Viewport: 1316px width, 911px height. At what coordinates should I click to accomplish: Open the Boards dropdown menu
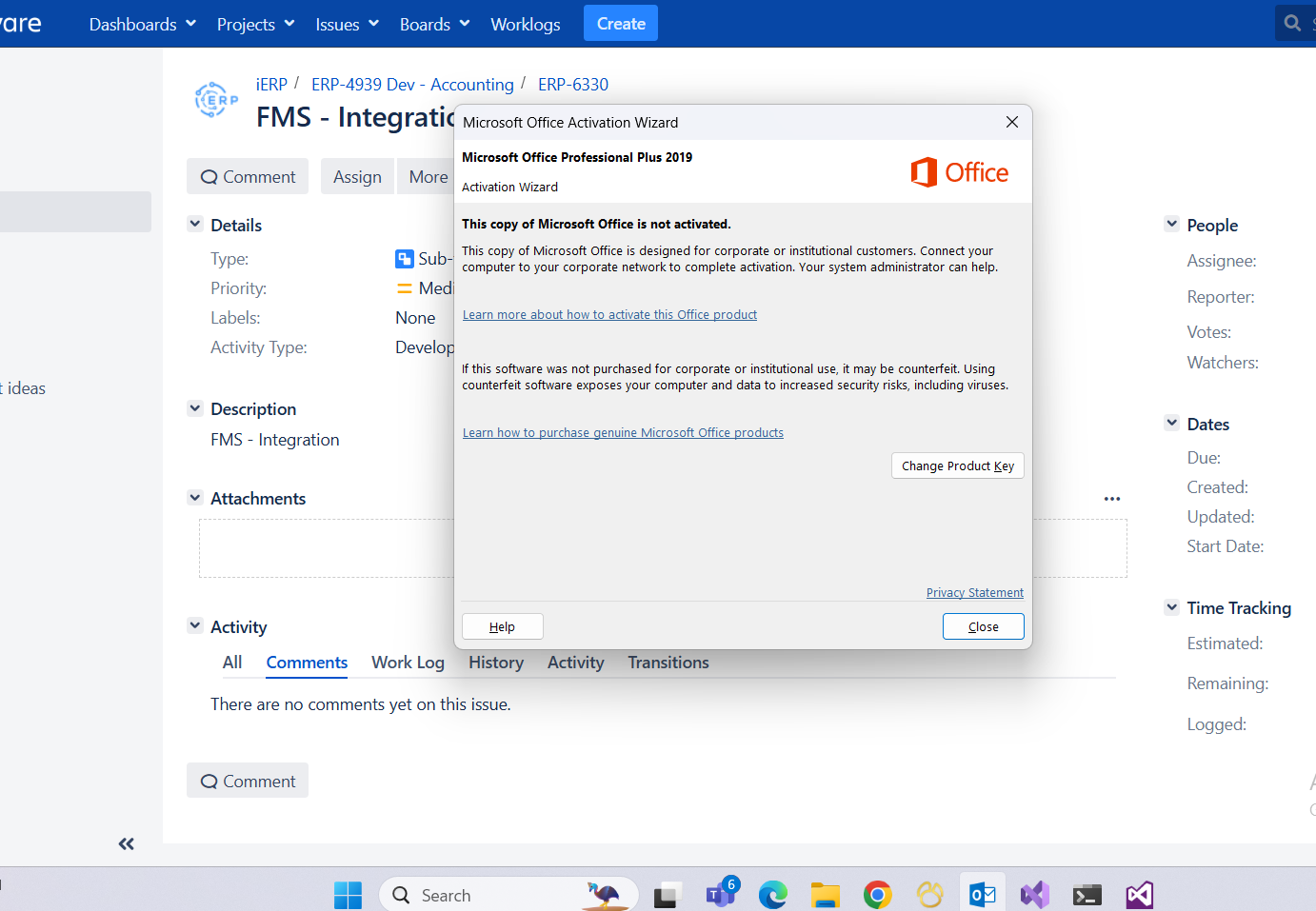pyautogui.click(x=435, y=24)
